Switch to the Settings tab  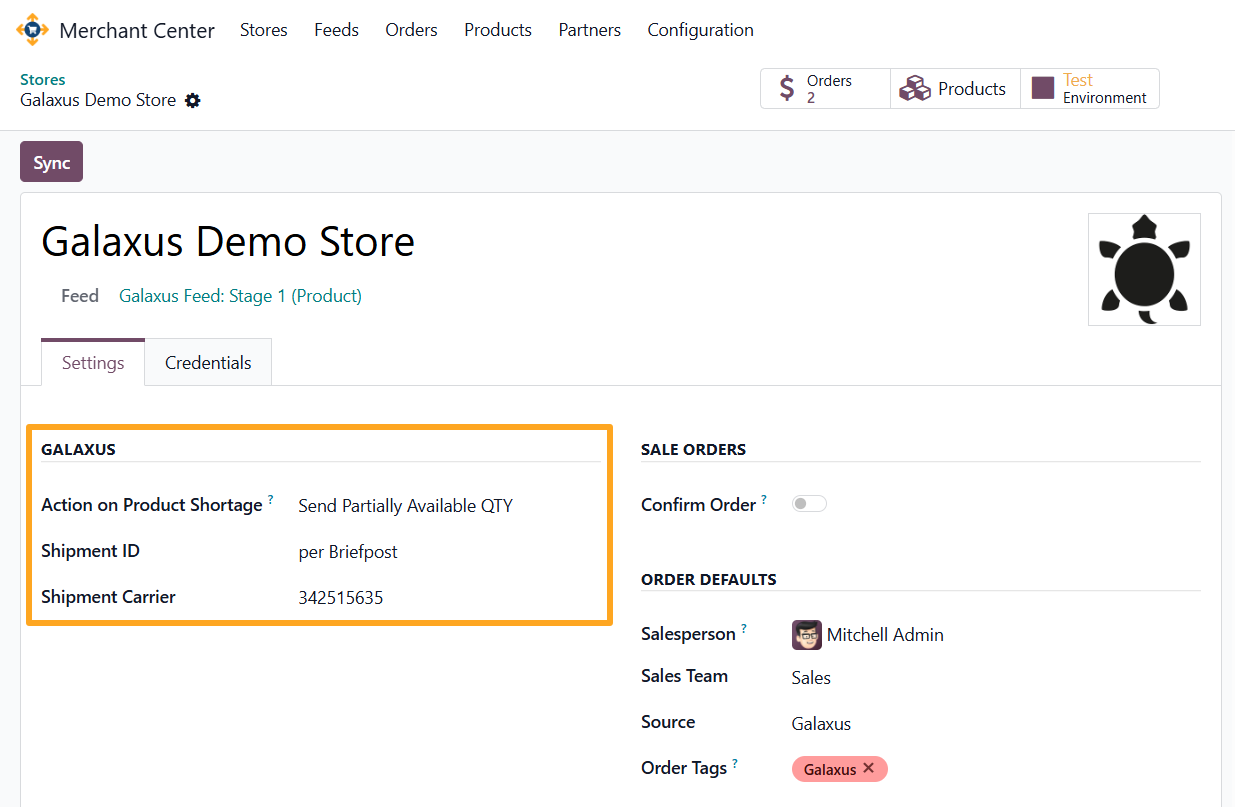(93, 363)
